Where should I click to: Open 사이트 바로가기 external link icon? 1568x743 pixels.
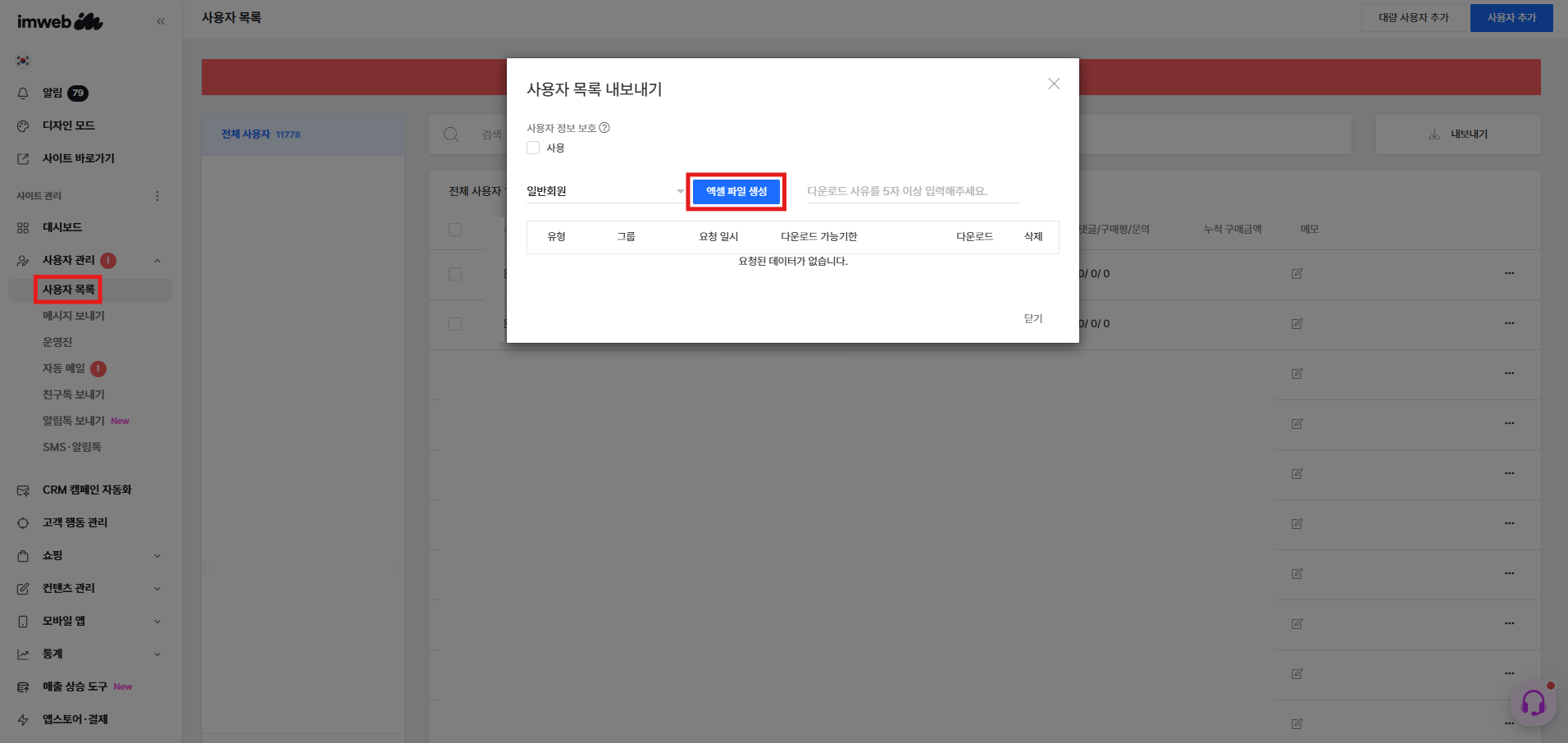pos(23,159)
